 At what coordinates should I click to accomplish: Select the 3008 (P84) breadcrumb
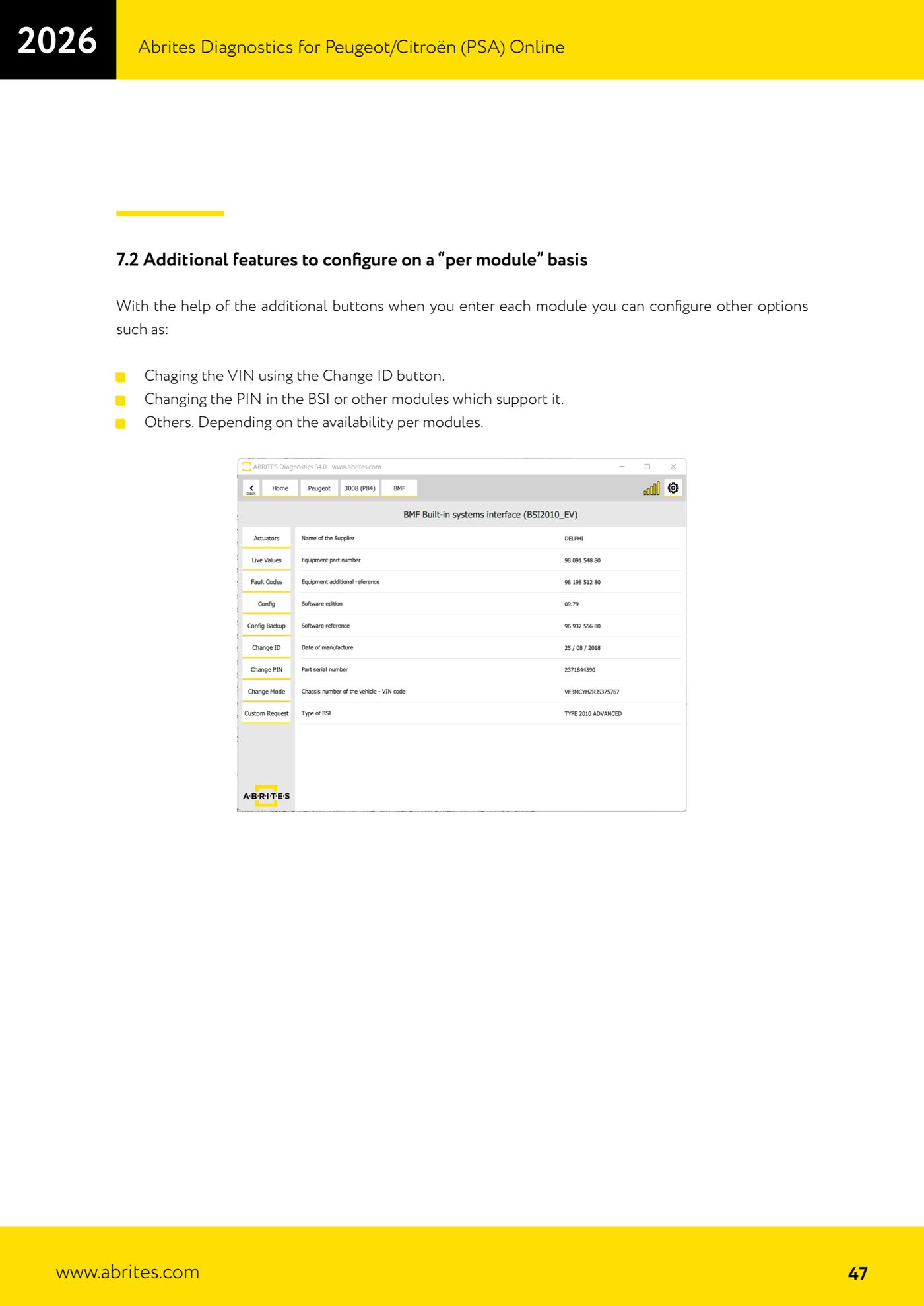[360, 488]
